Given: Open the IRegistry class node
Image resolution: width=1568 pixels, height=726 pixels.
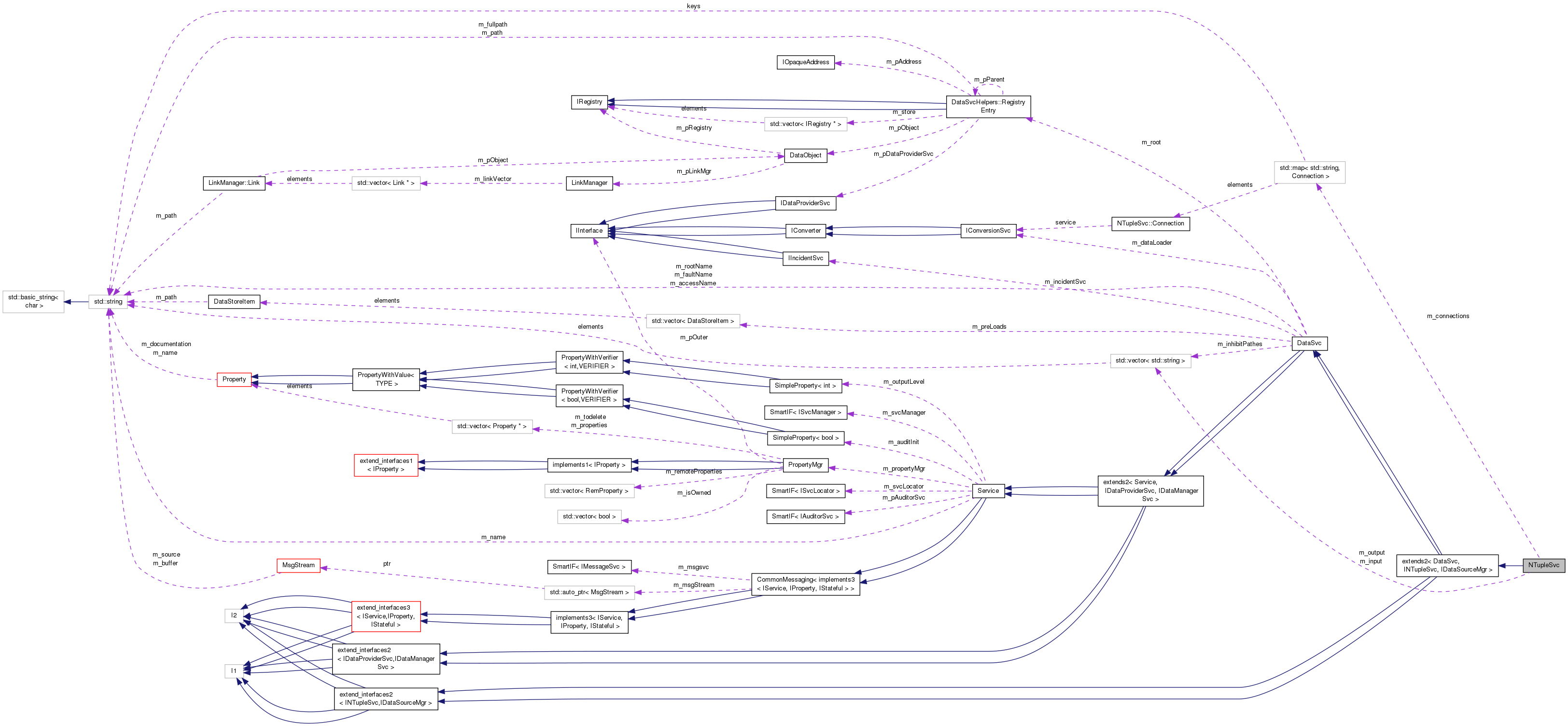Looking at the screenshot, I should click(588, 102).
